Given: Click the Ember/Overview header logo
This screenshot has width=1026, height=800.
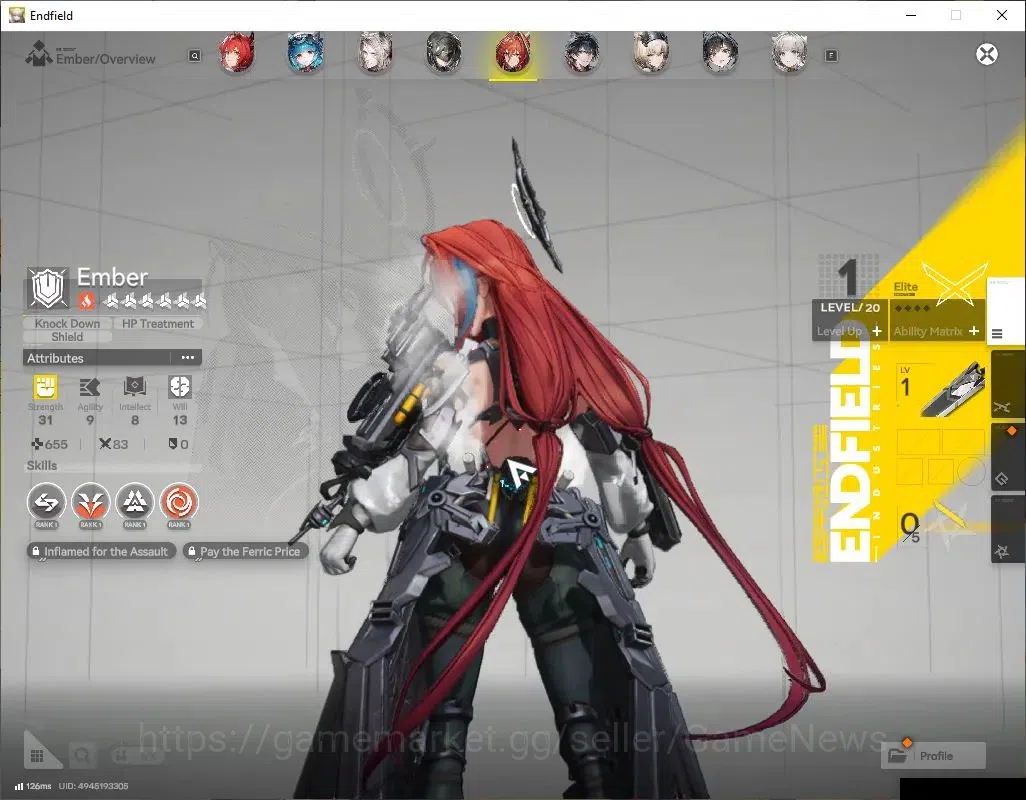Looking at the screenshot, I should click(38, 54).
